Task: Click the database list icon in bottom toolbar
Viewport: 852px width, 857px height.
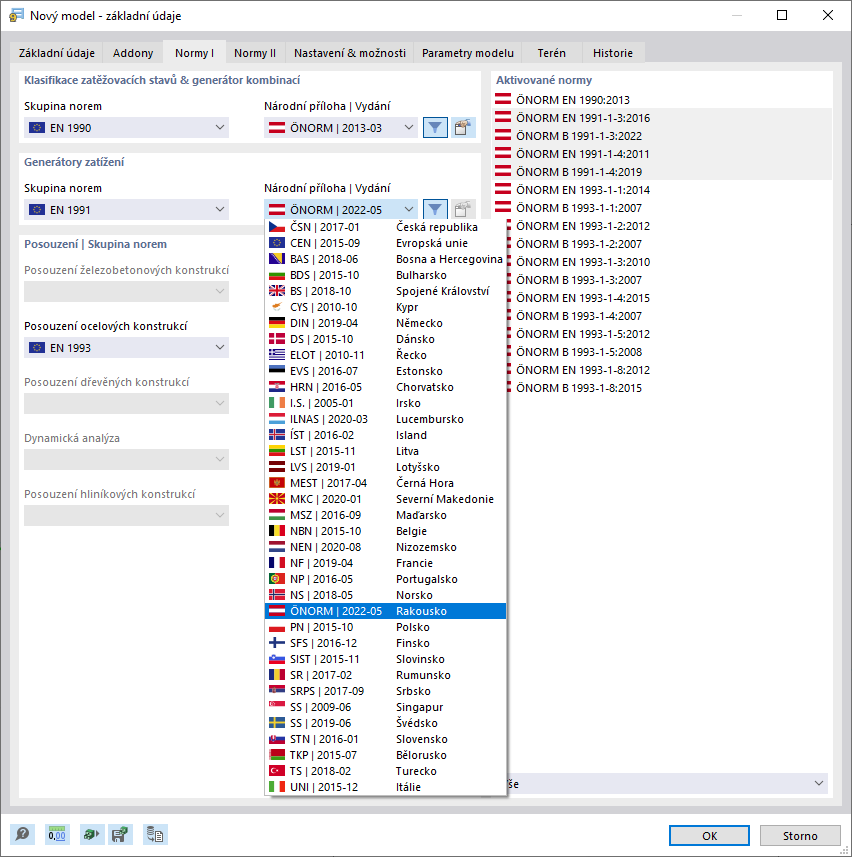Action: tap(155, 835)
